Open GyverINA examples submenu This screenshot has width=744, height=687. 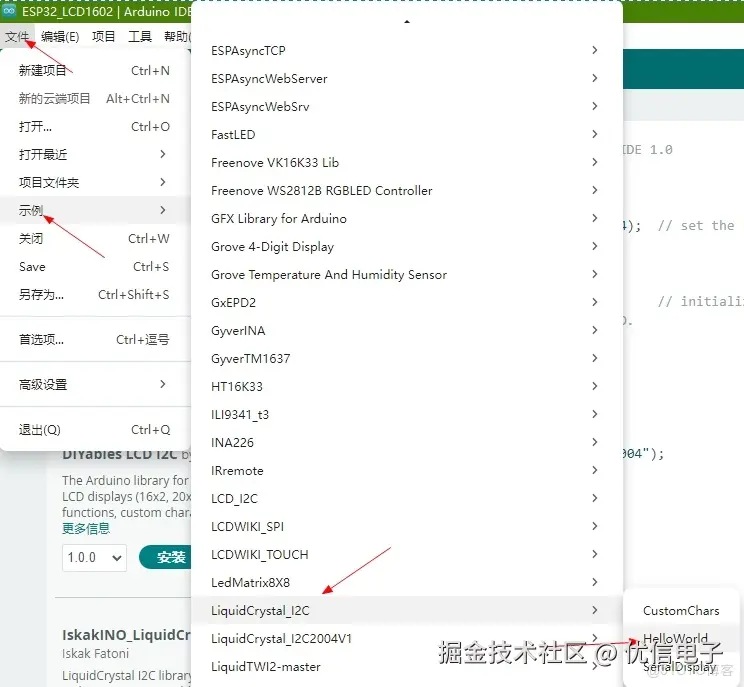pos(407,331)
